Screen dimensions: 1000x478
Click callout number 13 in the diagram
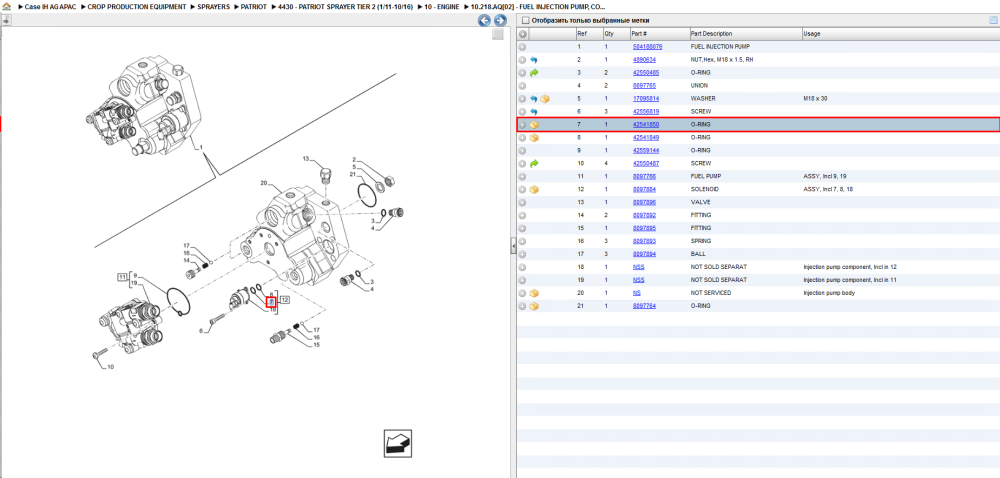(x=305, y=159)
